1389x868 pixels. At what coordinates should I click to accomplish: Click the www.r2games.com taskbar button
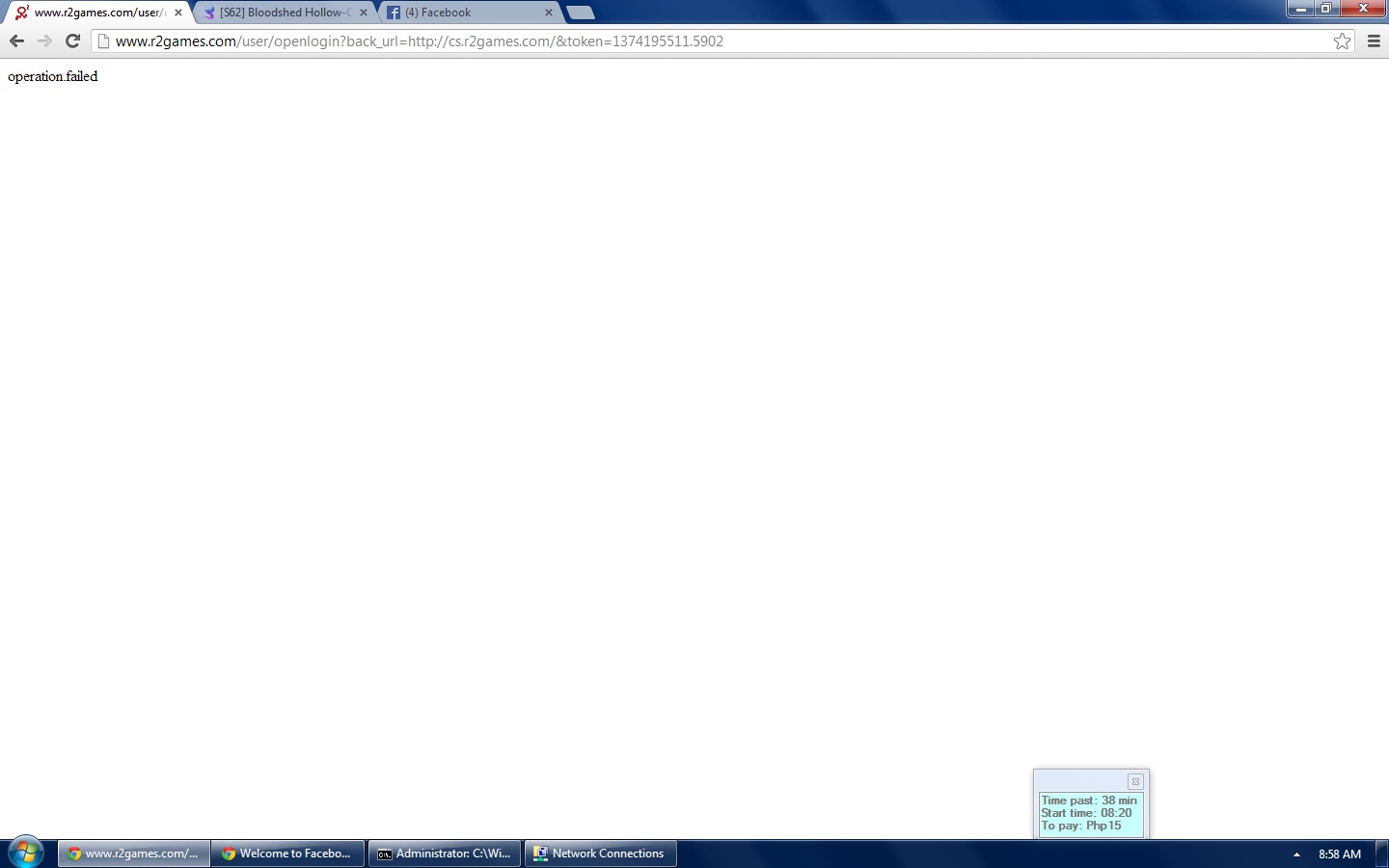134,854
